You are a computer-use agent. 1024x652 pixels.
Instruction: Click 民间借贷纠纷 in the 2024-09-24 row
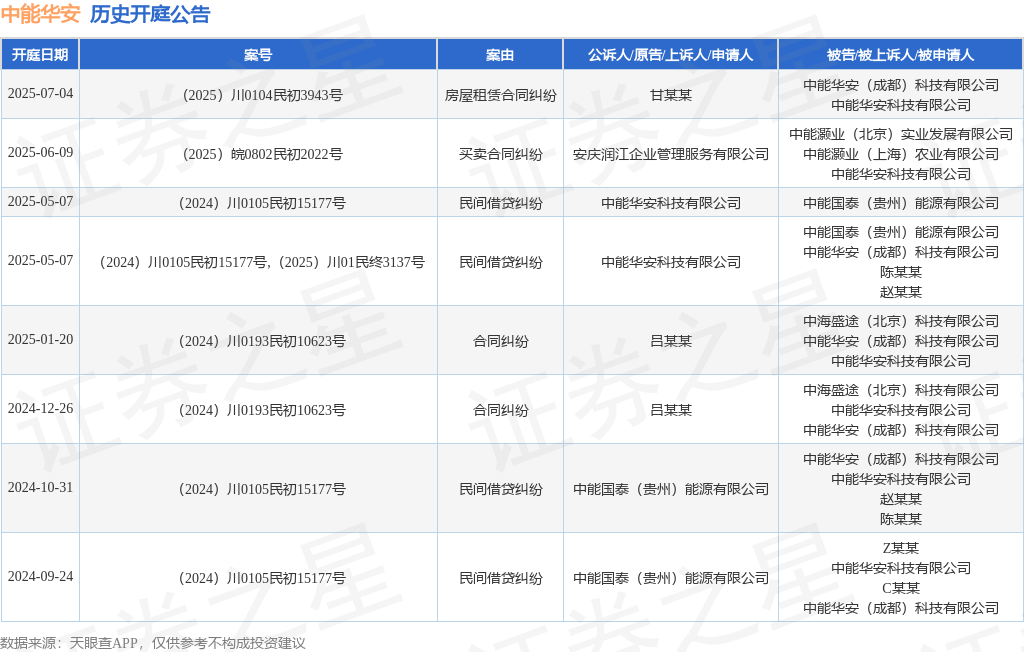500,578
